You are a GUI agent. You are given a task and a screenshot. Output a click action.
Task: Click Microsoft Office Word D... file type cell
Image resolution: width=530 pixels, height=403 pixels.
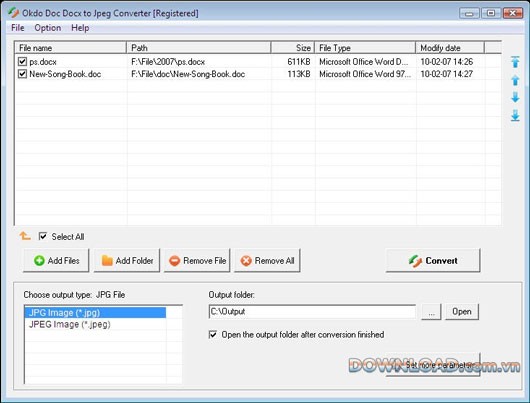[x=364, y=62]
